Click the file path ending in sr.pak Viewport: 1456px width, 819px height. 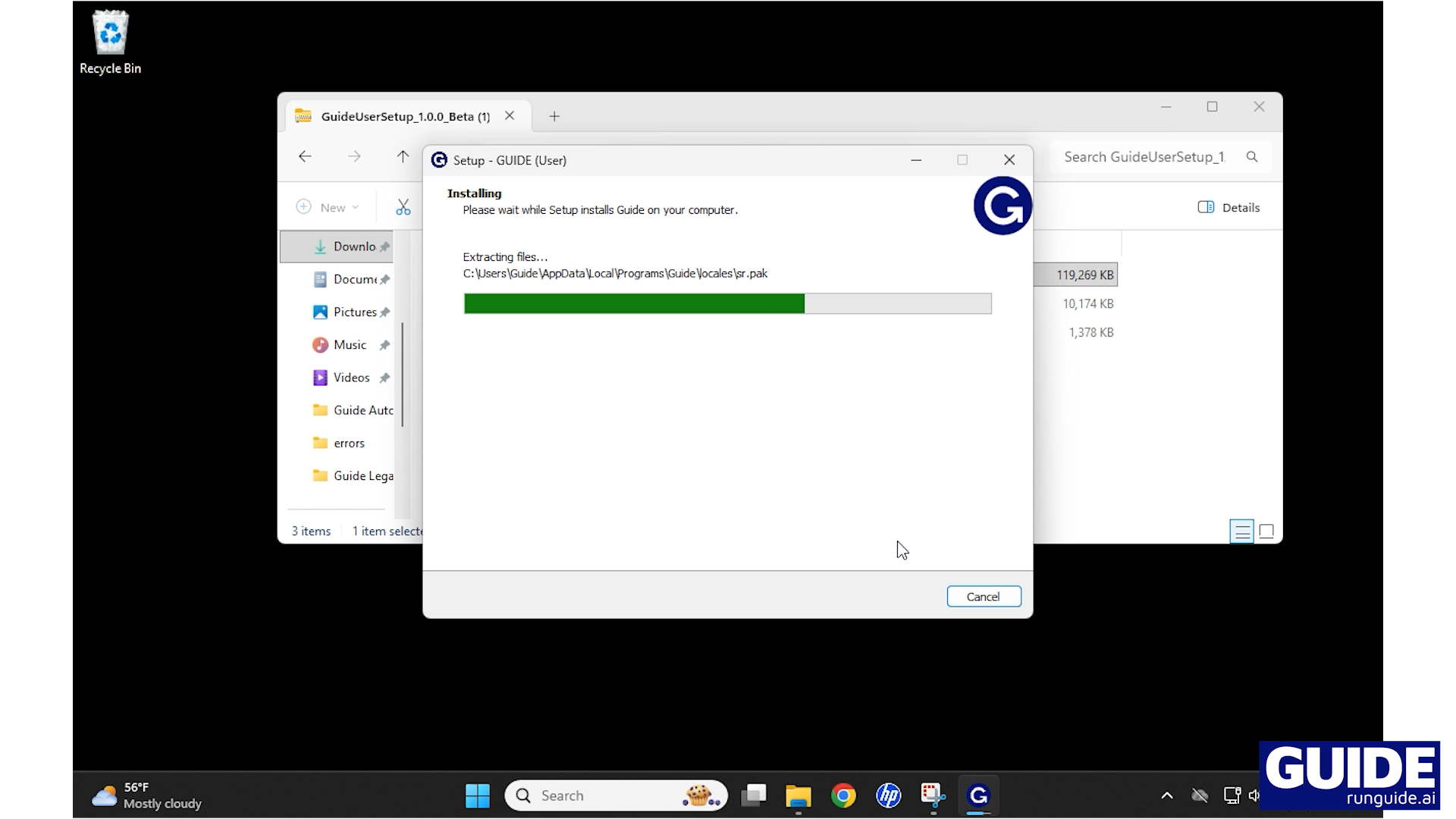615,274
